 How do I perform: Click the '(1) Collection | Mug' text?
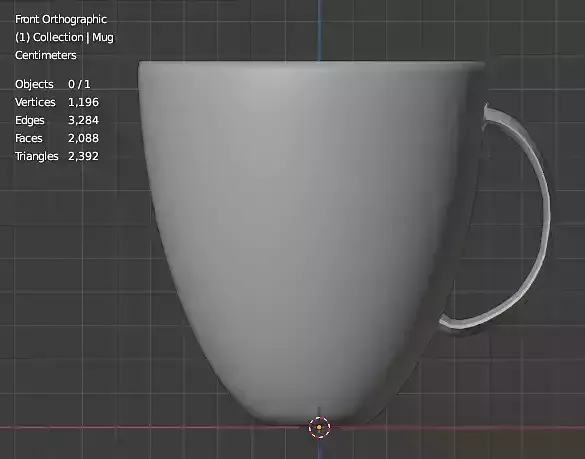(x=64, y=37)
